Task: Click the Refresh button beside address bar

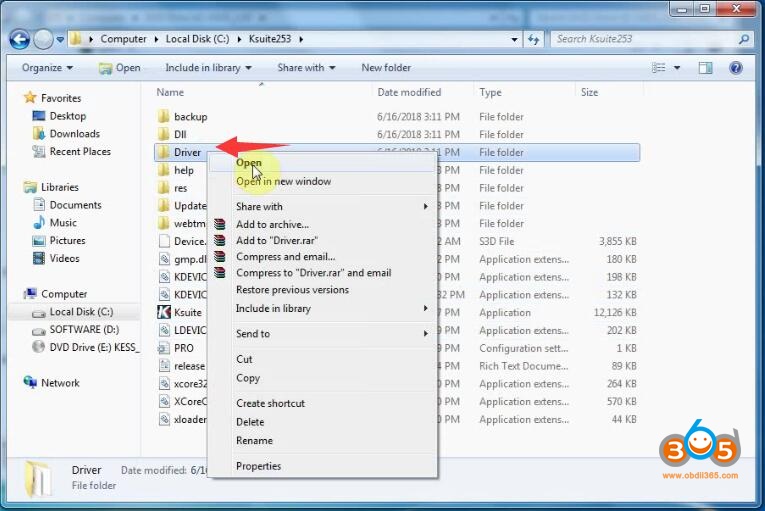Action: point(533,39)
